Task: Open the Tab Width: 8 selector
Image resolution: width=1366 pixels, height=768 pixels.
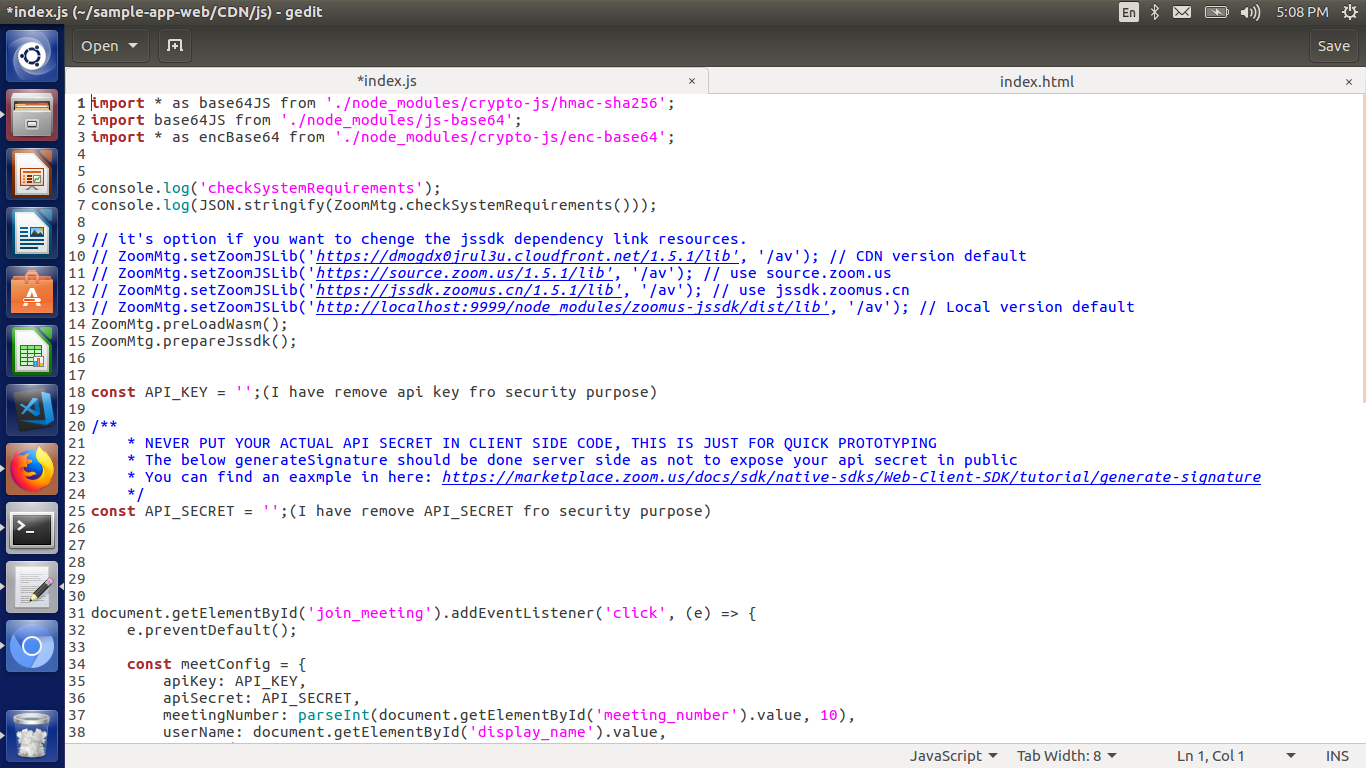Action: tap(1067, 756)
